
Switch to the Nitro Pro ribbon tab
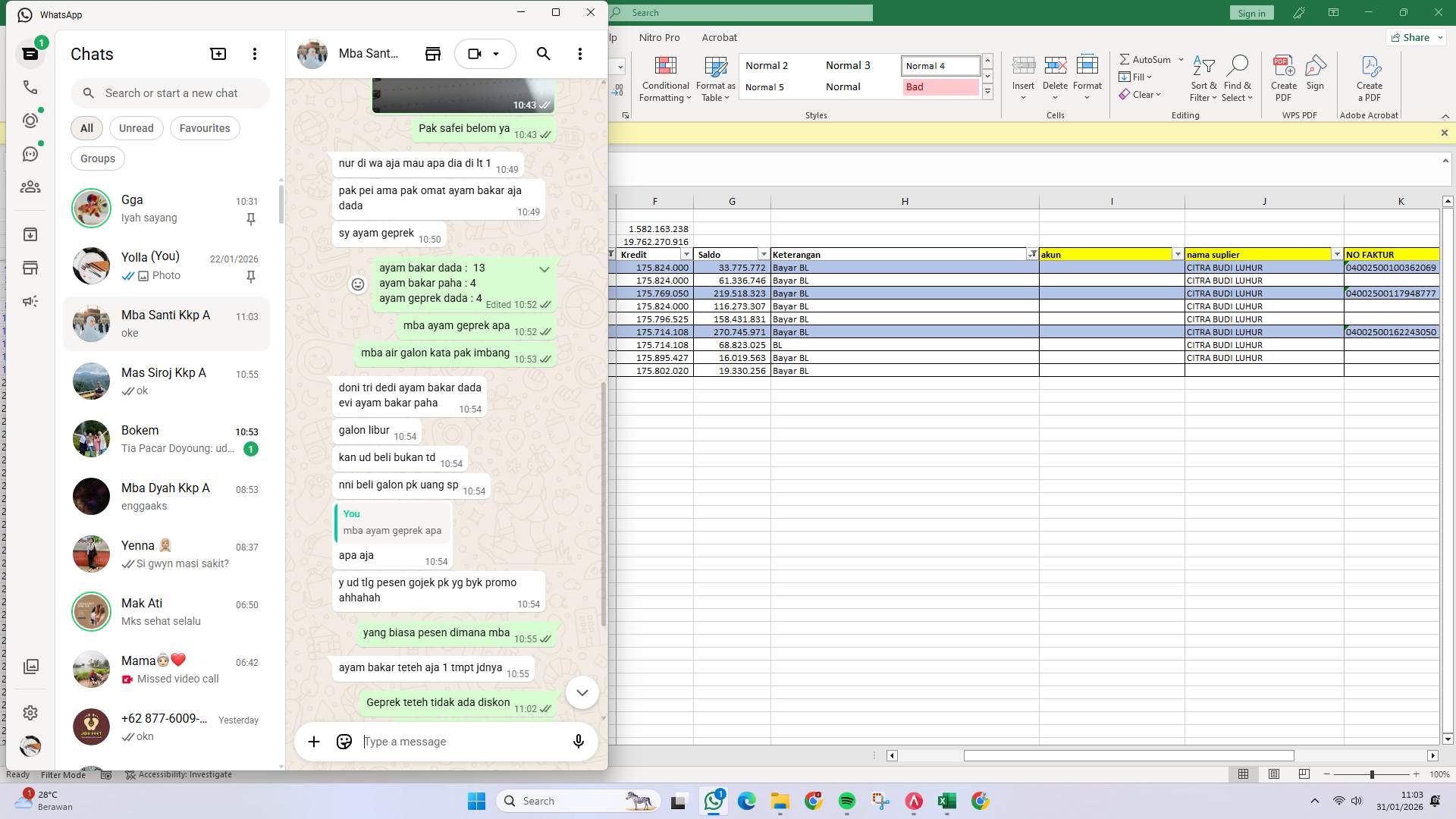point(659,37)
